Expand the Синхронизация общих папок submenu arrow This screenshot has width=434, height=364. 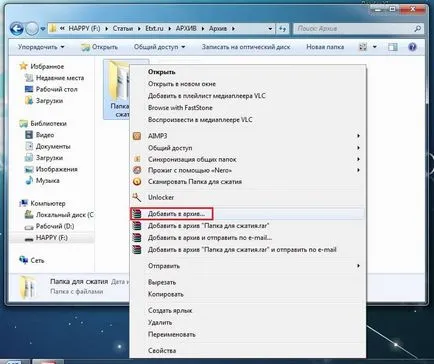[358, 159]
